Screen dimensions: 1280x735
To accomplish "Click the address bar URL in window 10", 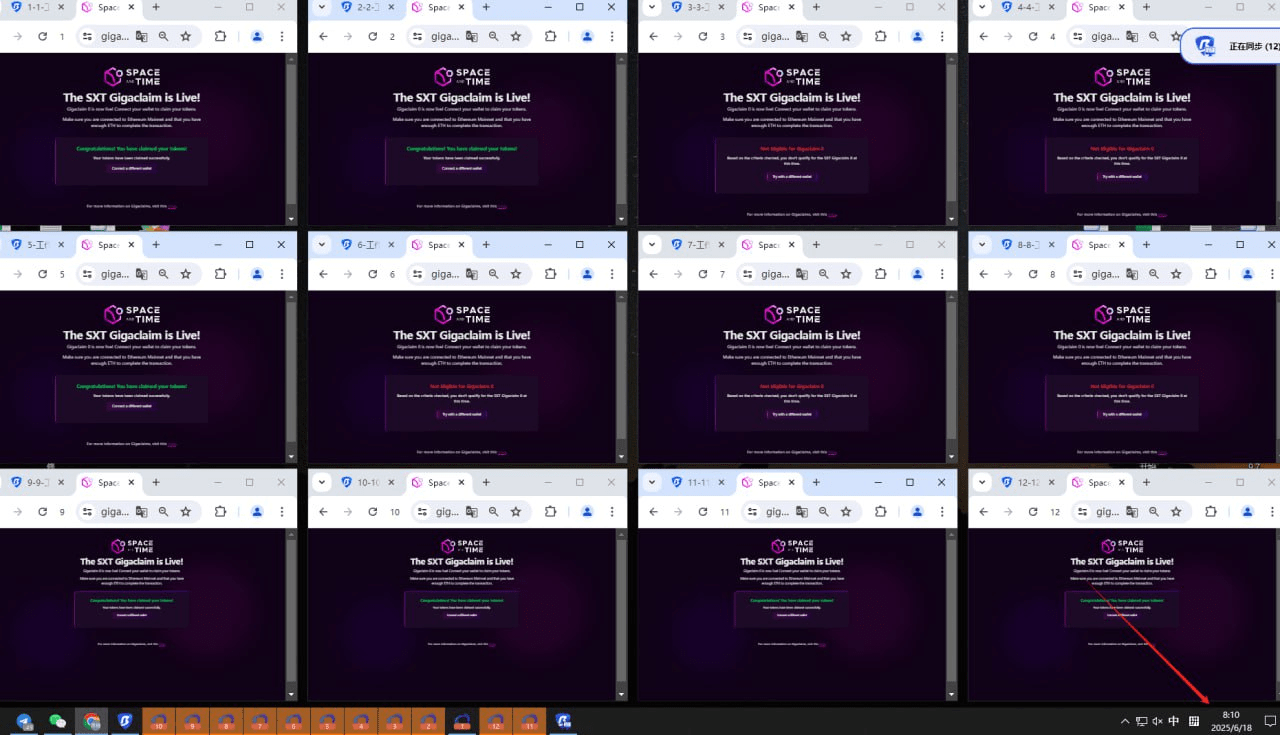I will tap(446, 512).
